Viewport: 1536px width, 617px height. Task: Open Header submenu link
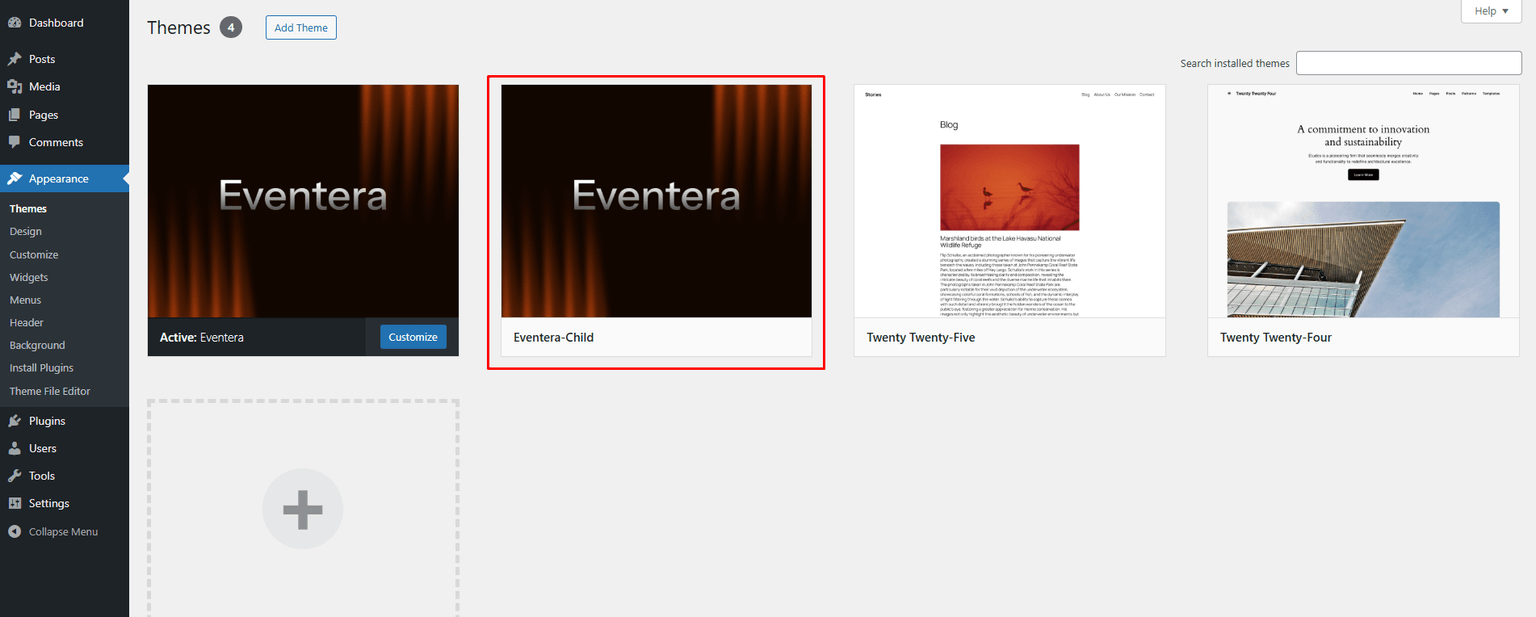click(x=27, y=322)
